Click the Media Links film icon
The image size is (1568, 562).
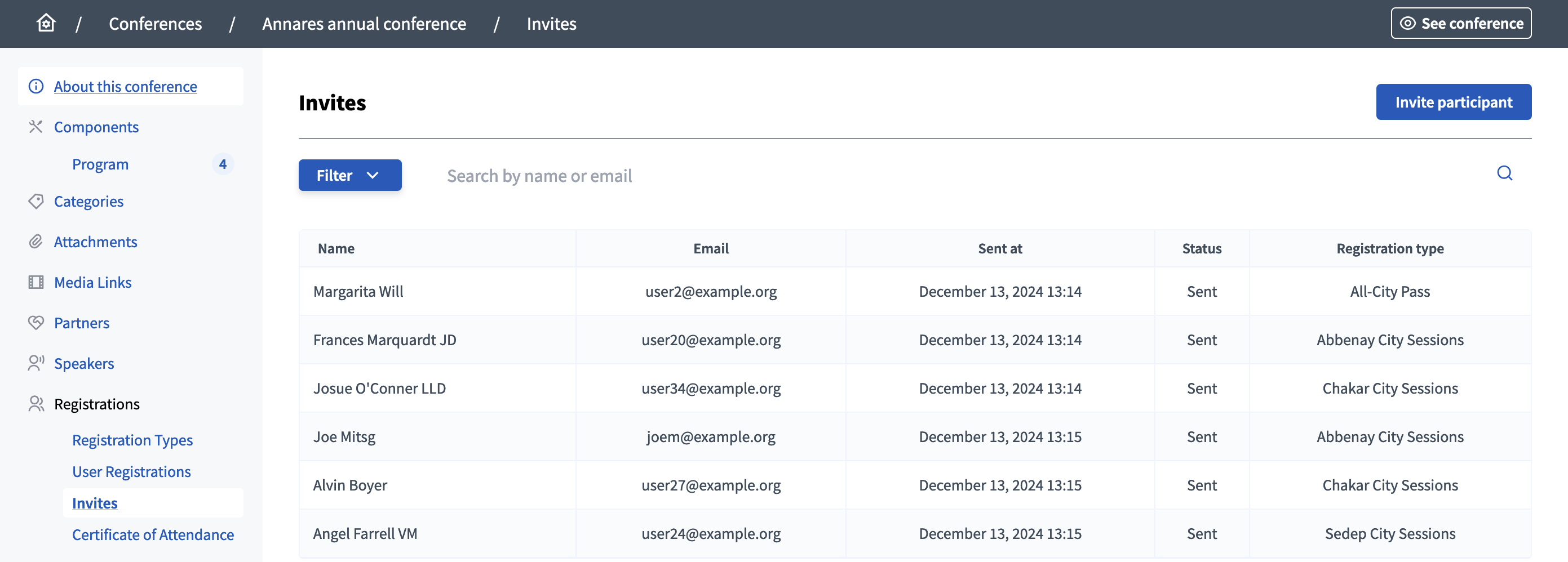click(x=36, y=282)
